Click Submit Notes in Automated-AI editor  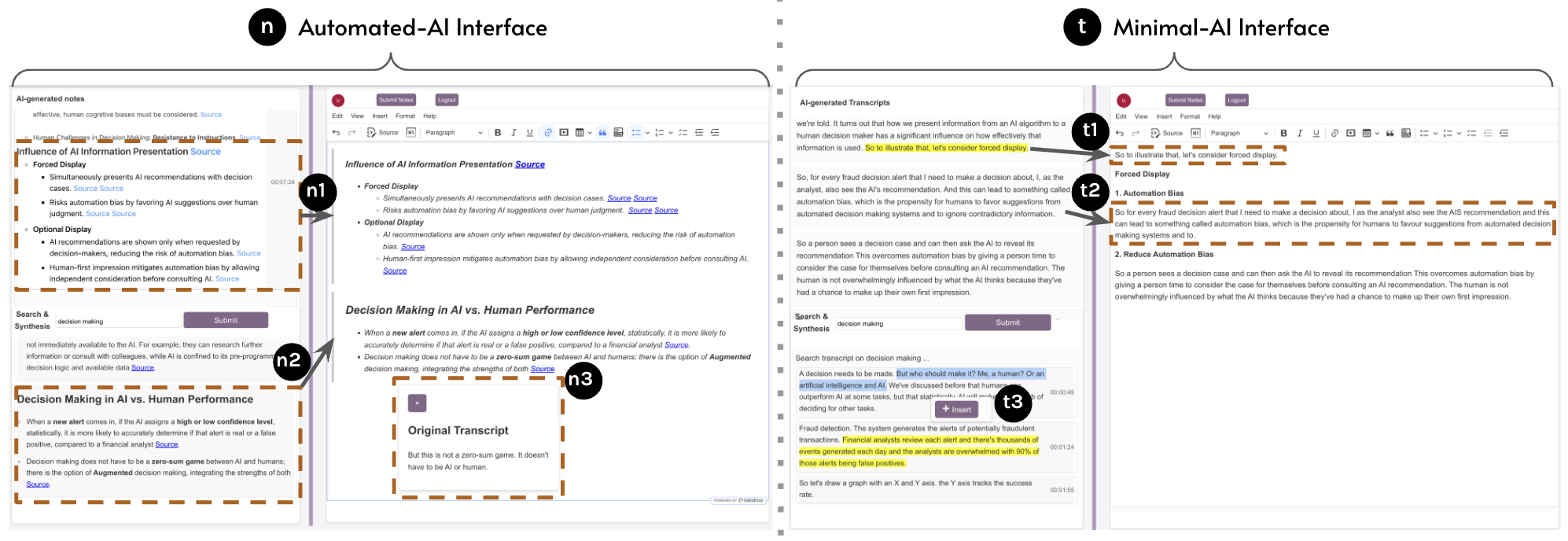click(396, 100)
